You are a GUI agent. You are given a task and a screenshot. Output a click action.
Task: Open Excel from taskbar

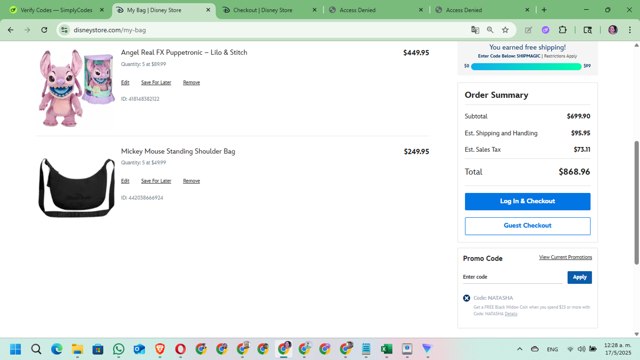pyautogui.click(x=387, y=349)
